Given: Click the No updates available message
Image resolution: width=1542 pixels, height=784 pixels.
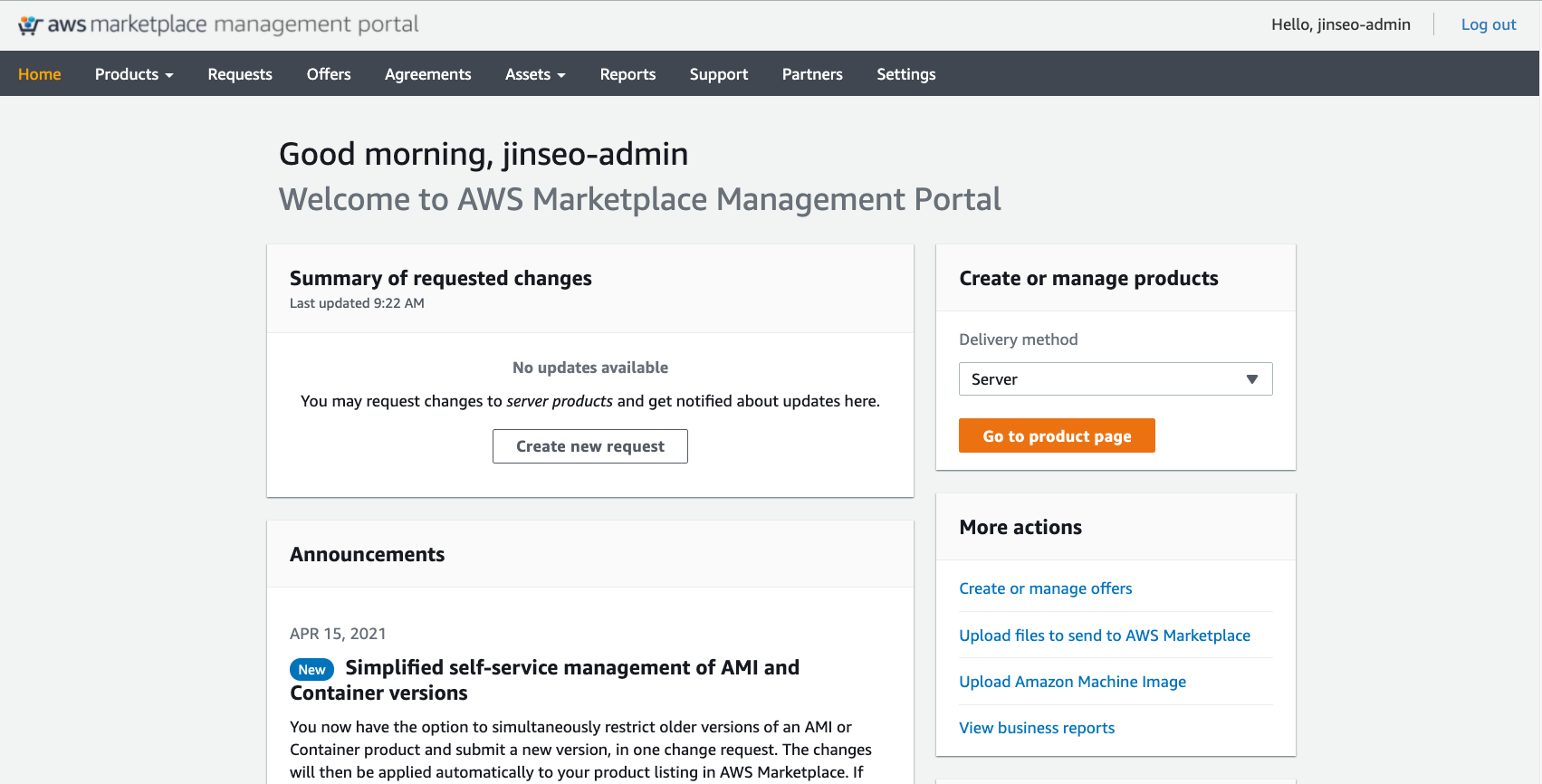Looking at the screenshot, I should pyautogui.click(x=590, y=368).
